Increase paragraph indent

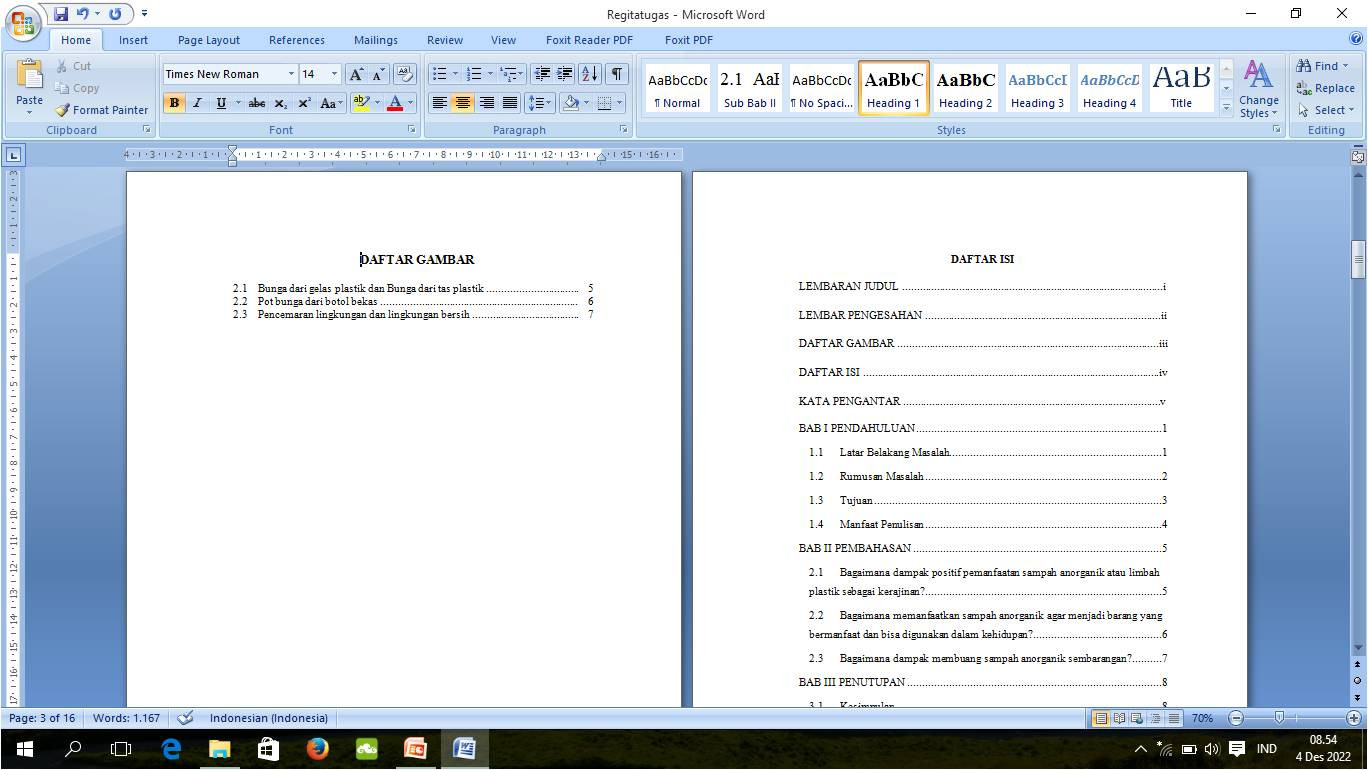(565, 74)
